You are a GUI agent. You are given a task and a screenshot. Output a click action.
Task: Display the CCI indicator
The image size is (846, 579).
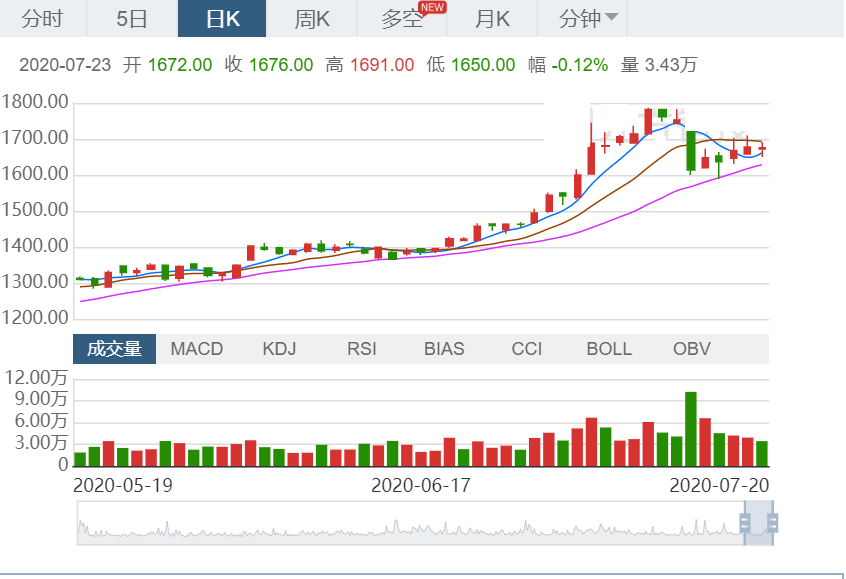coord(527,349)
